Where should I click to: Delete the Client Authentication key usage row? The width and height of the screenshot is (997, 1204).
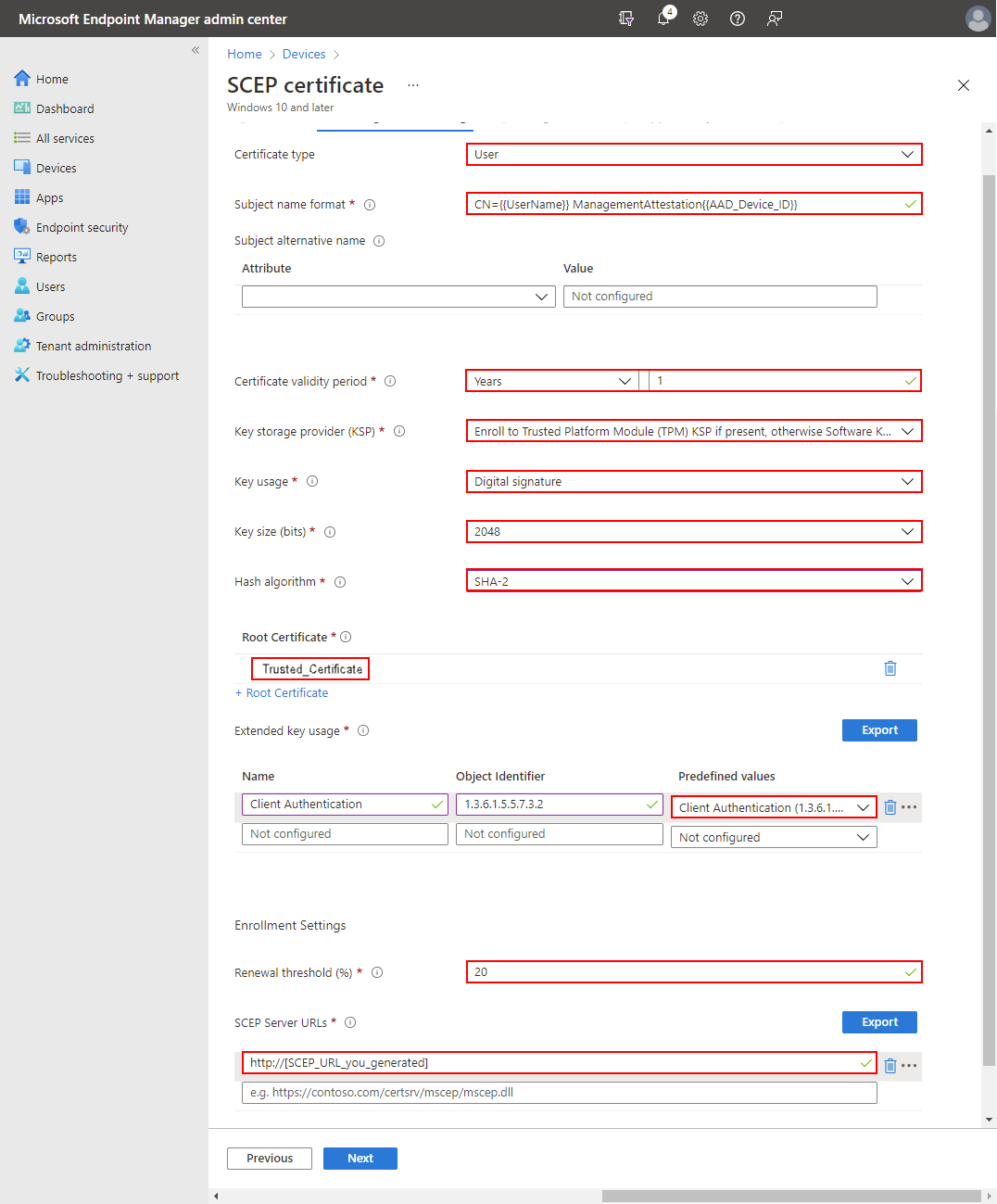pos(890,807)
